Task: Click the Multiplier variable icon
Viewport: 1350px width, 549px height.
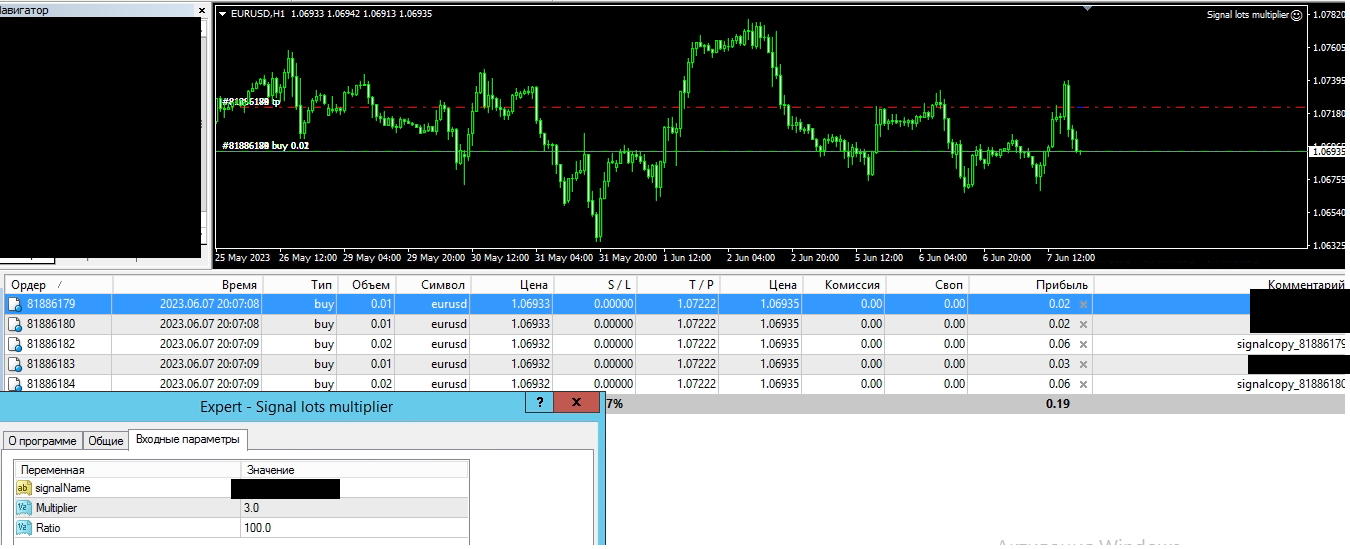Action: click(x=24, y=508)
